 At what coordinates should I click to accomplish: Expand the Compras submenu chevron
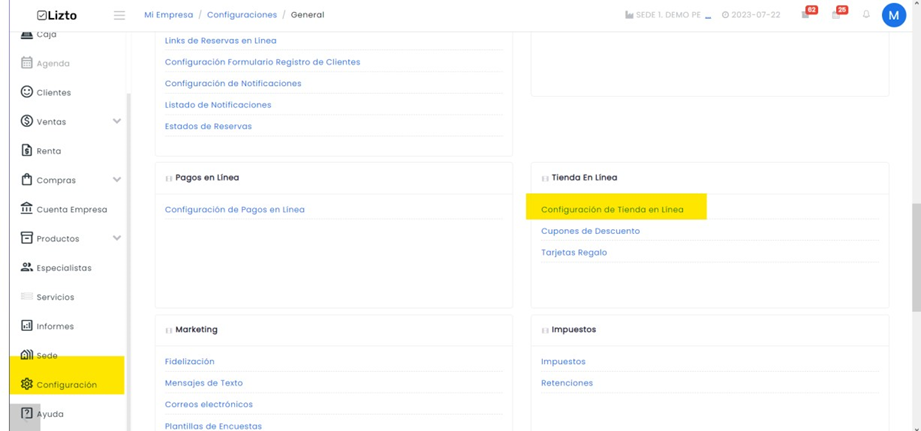(117, 180)
